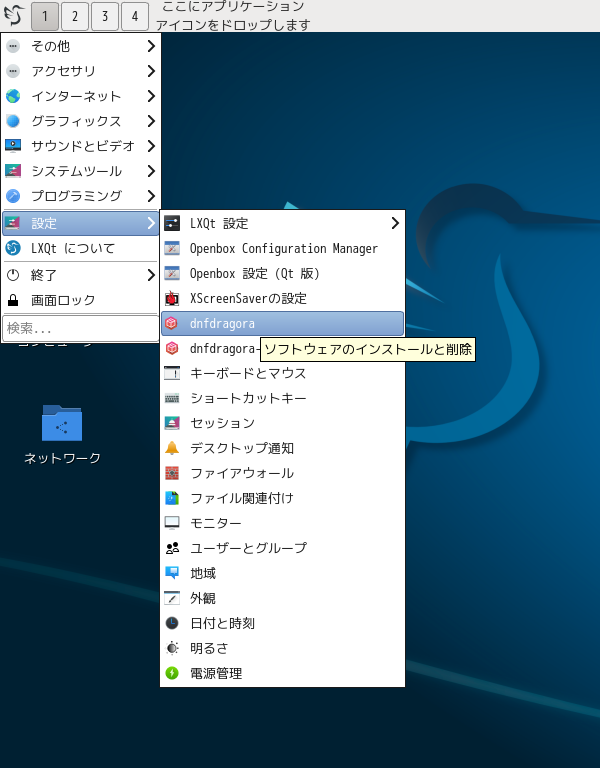Image resolution: width=600 pixels, height=768 pixels.
Task: Click the LXQt bird main menu icon
Action: tap(14, 15)
